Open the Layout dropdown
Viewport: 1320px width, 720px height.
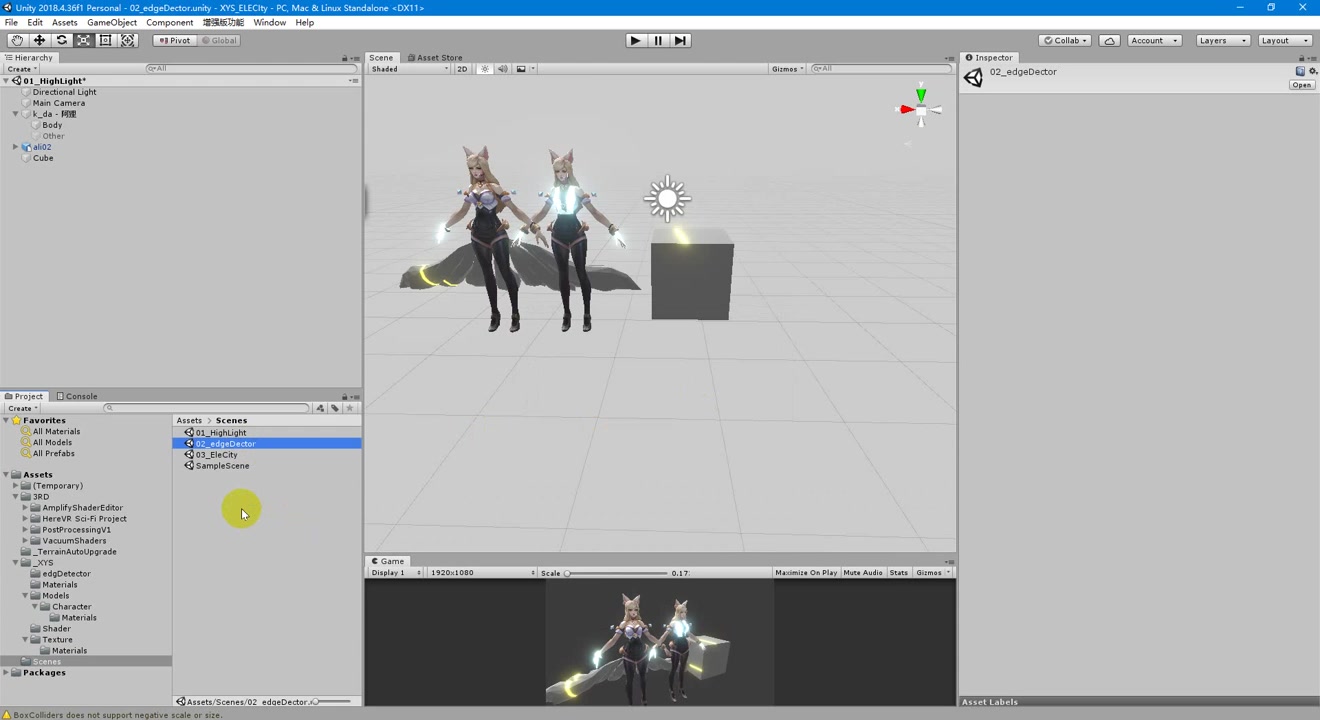[x=1284, y=40]
